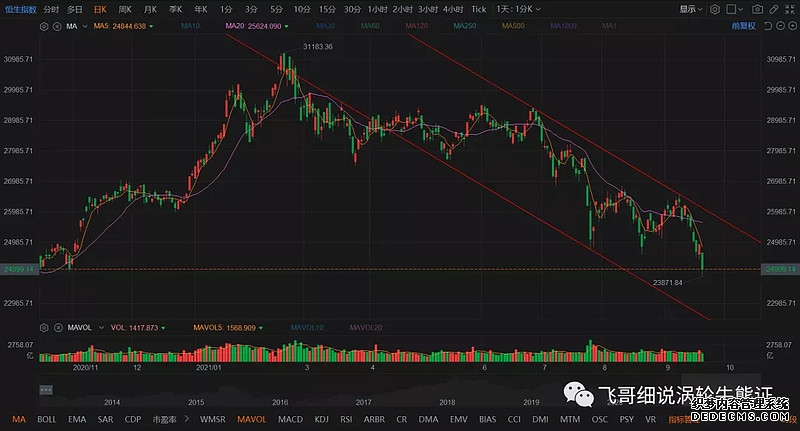The image size is (800, 431).
Task: Select the 30分 timeframe tab
Action: tap(352, 8)
